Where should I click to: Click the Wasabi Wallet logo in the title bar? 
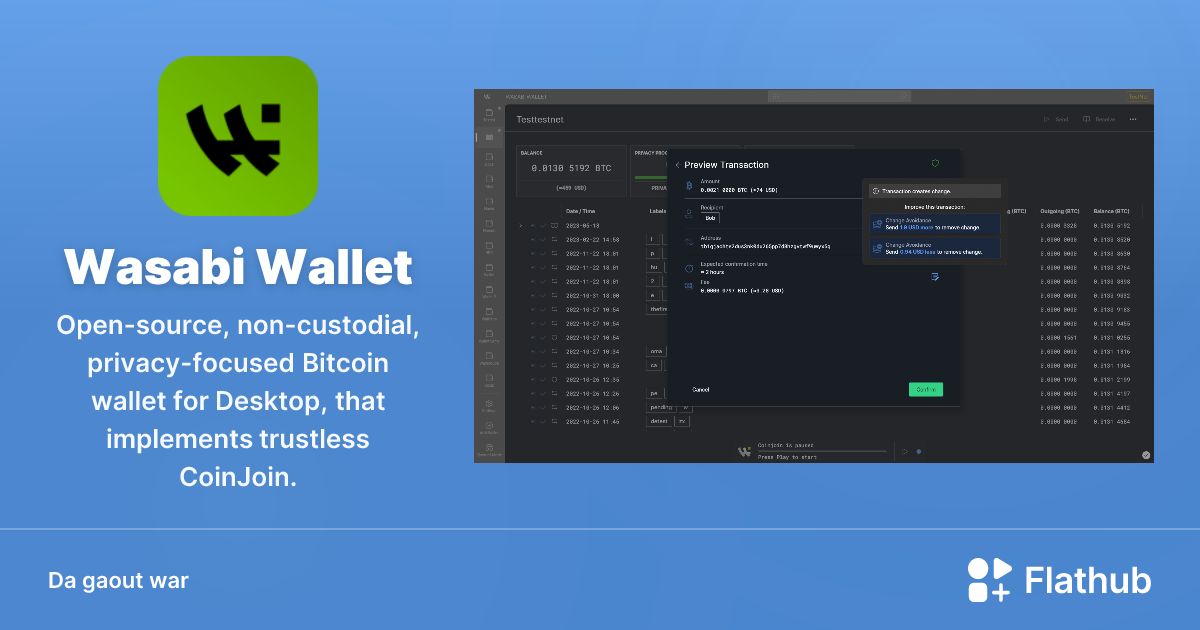tap(487, 96)
